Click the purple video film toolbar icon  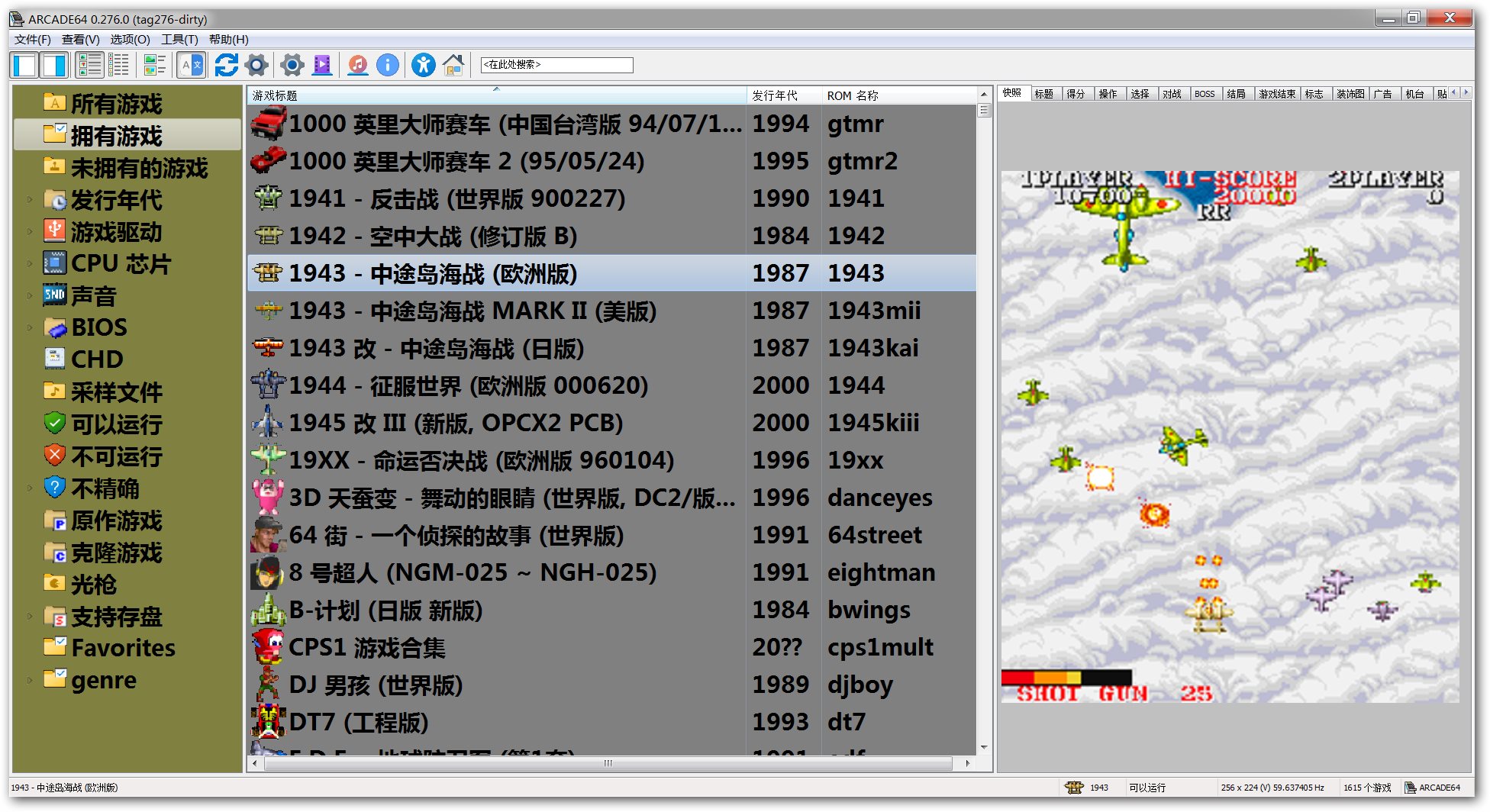click(x=323, y=66)
